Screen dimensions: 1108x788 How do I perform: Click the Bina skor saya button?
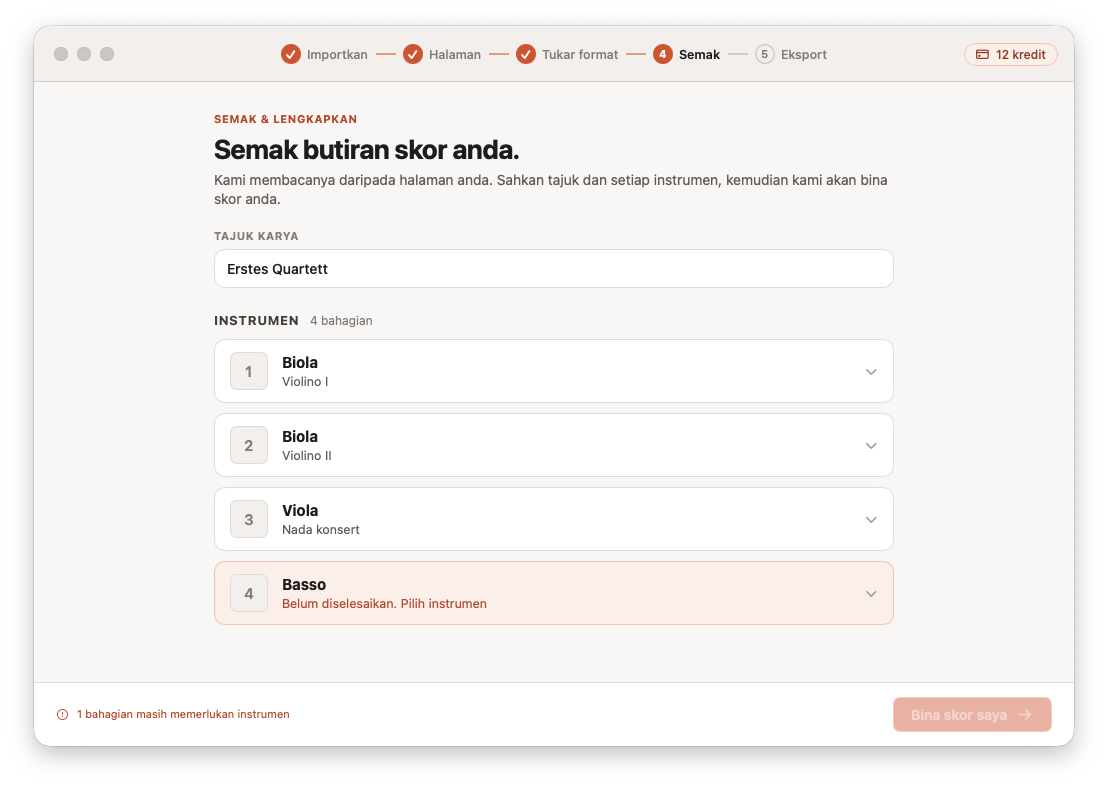972,715
